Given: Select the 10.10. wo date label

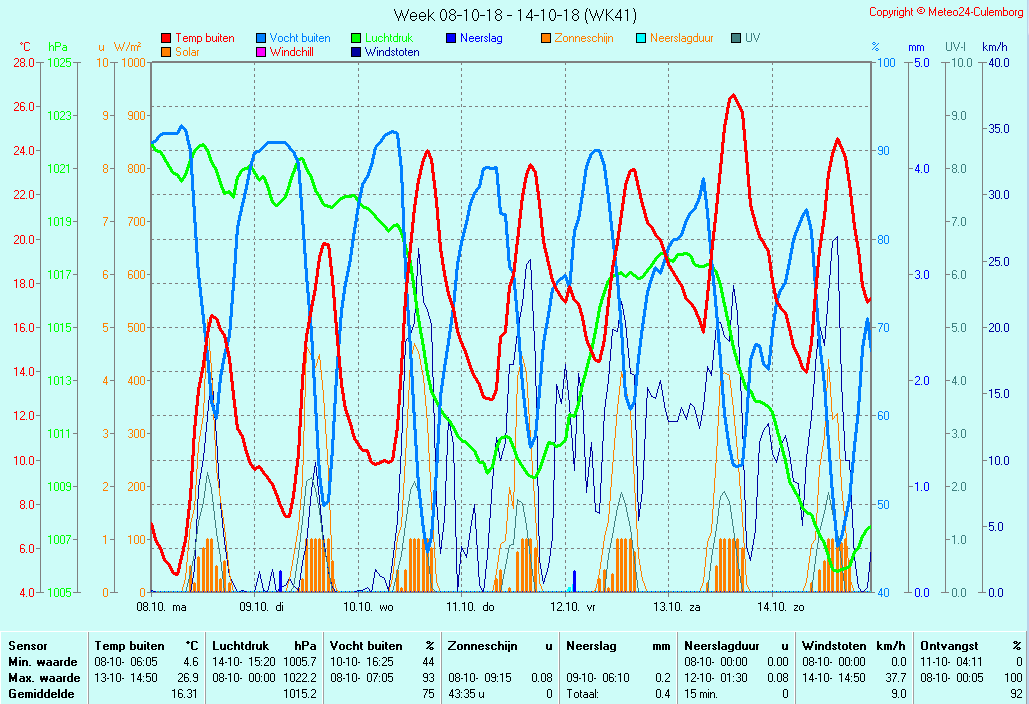Looking at the screenshot, I should pos(369,606).
